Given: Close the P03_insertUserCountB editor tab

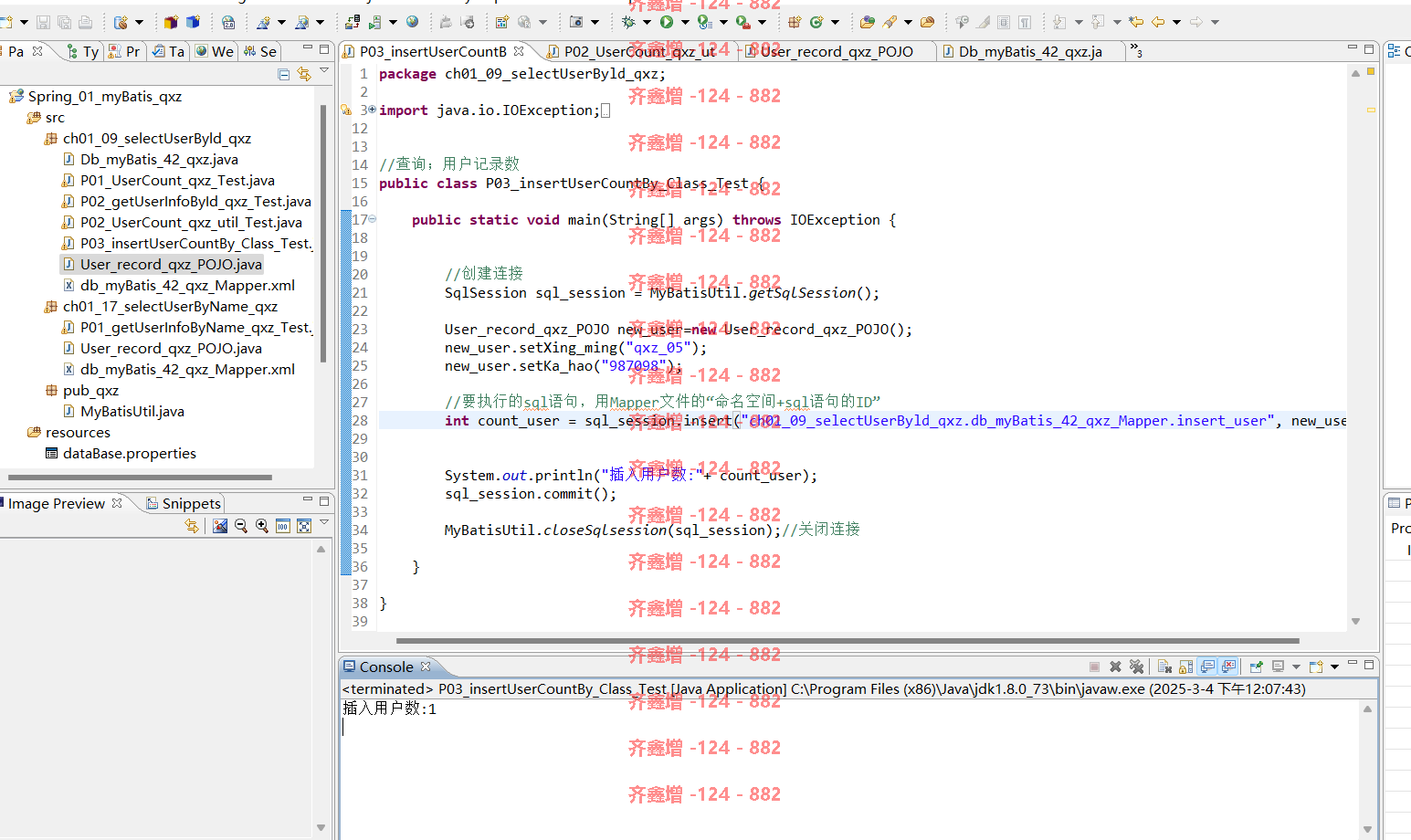Looking at the screenshot, I should click(519, 51).
